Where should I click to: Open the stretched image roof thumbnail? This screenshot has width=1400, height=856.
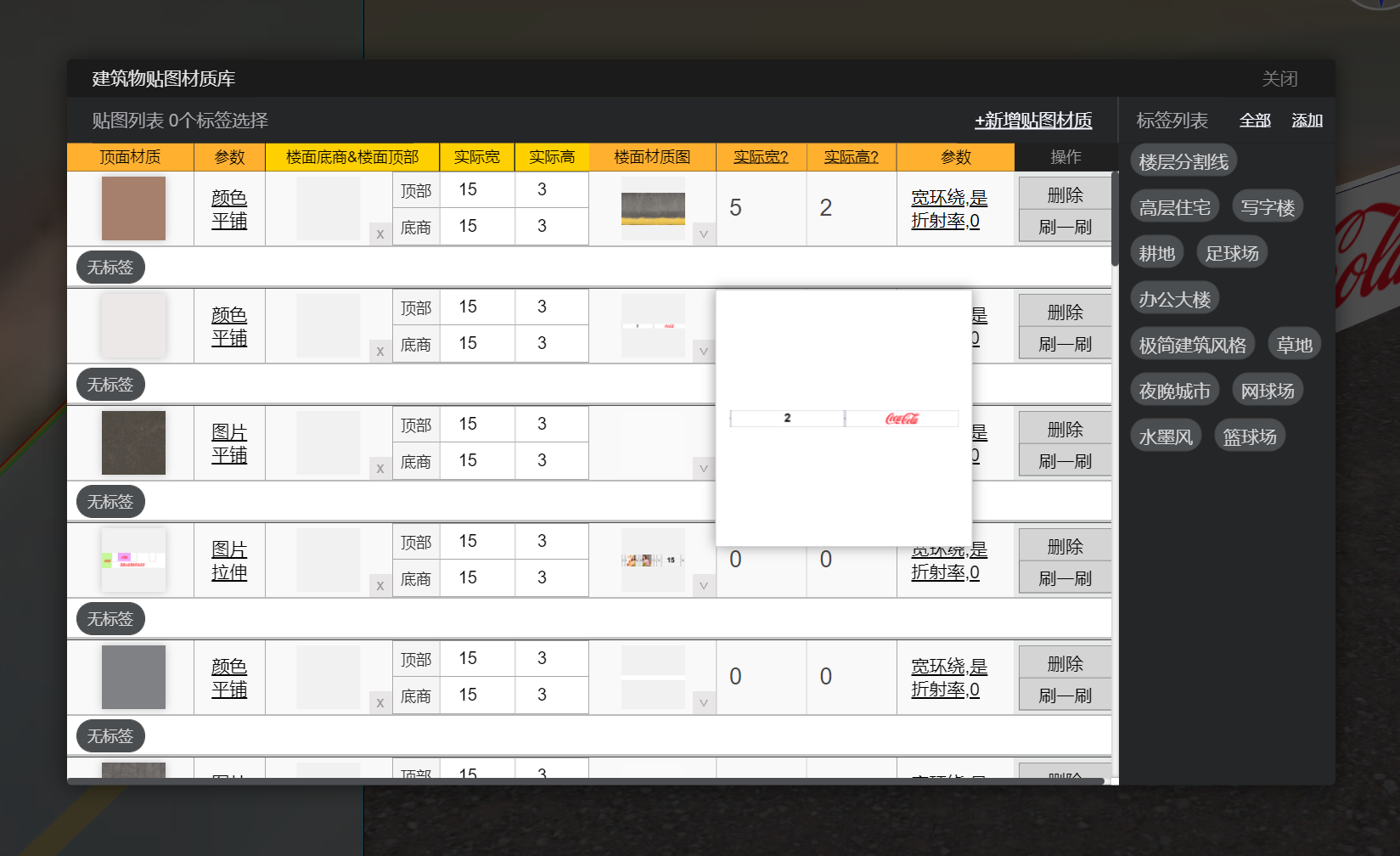133,560
